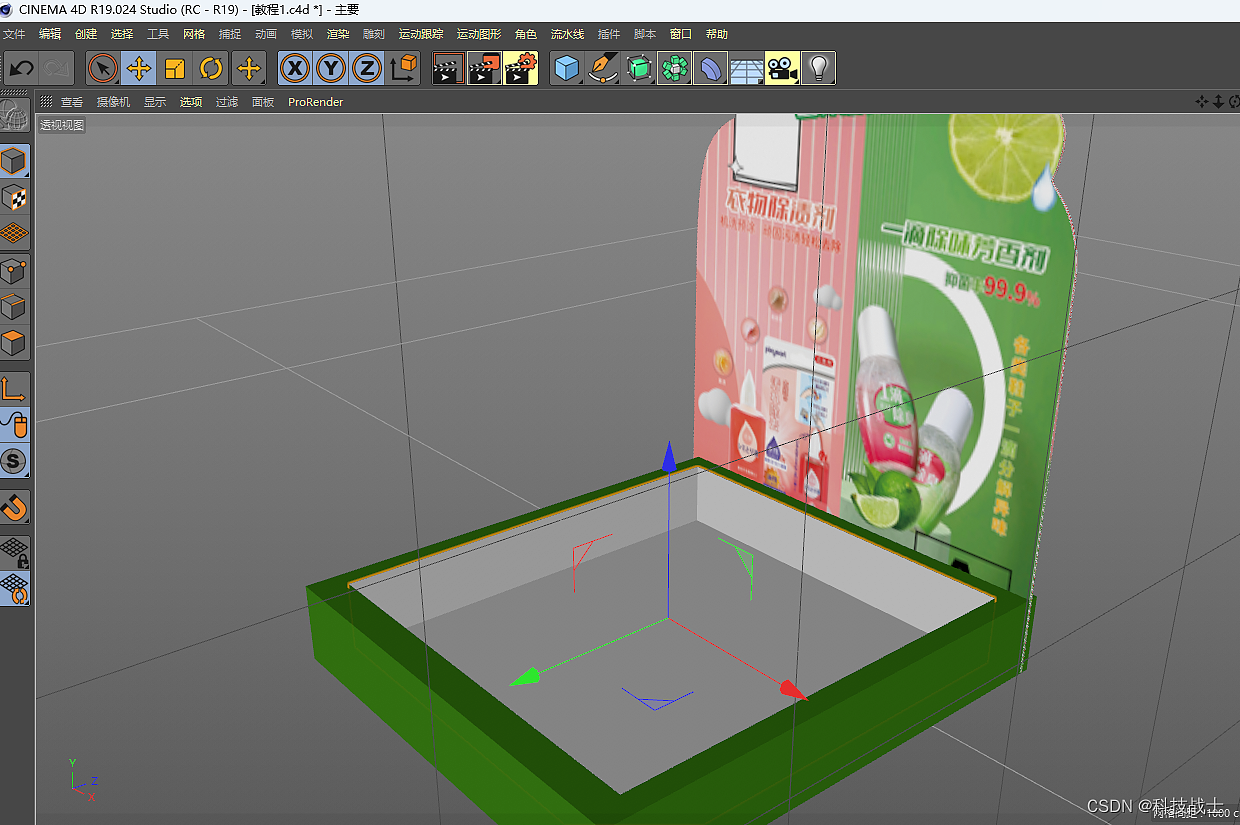The image size is (1240, 825).
Task: Open the Camera objects dropdown
Action: pos(782,68)
